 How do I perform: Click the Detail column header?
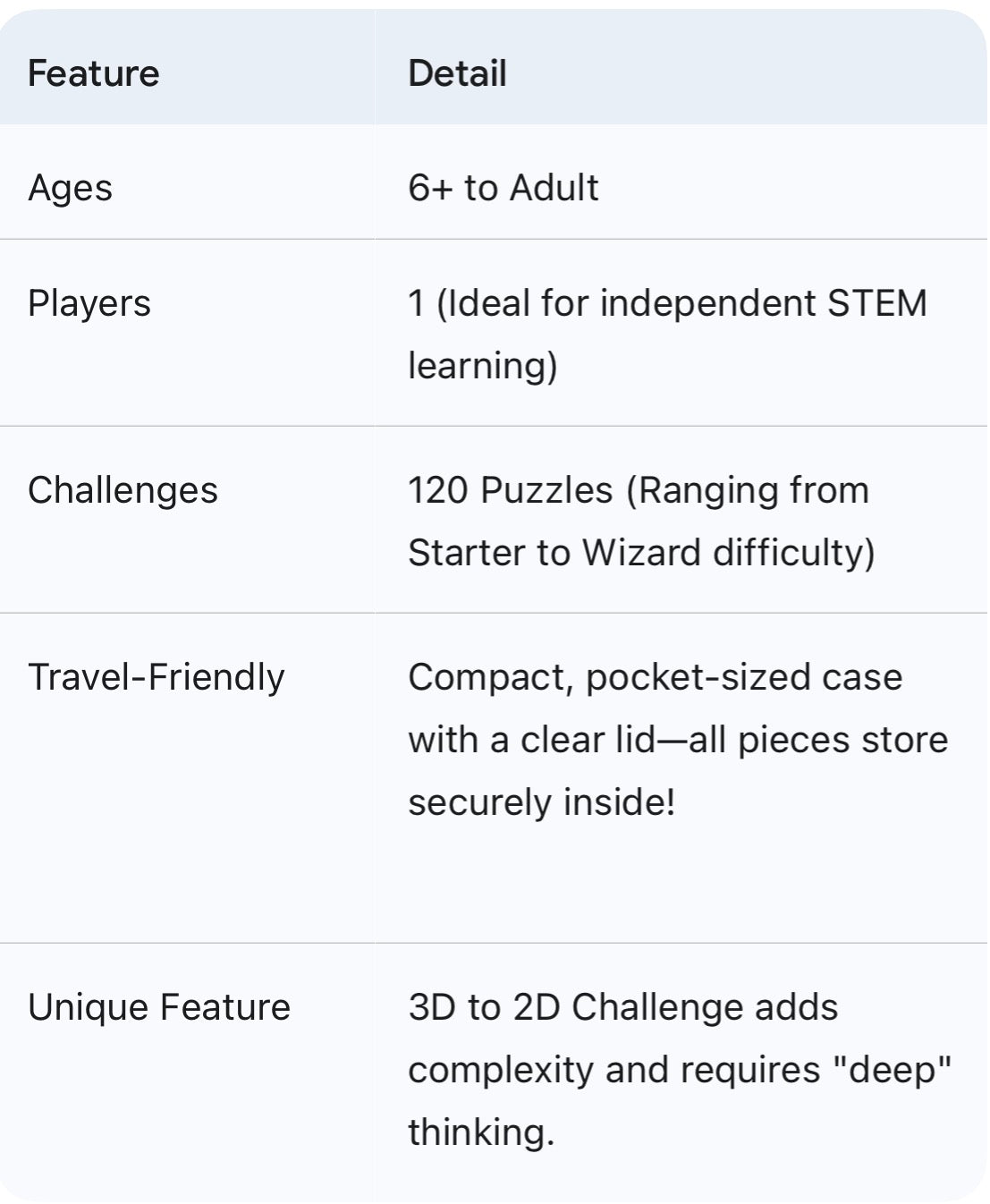click(457, 73)
